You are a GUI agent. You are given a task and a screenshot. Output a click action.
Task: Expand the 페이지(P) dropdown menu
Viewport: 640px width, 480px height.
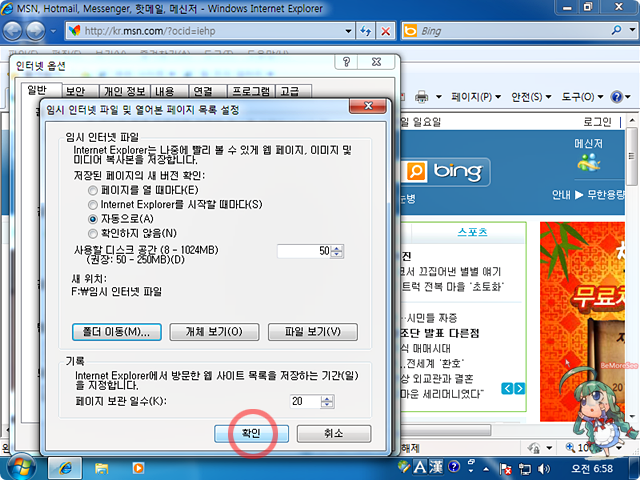click(x=476, y=97)
